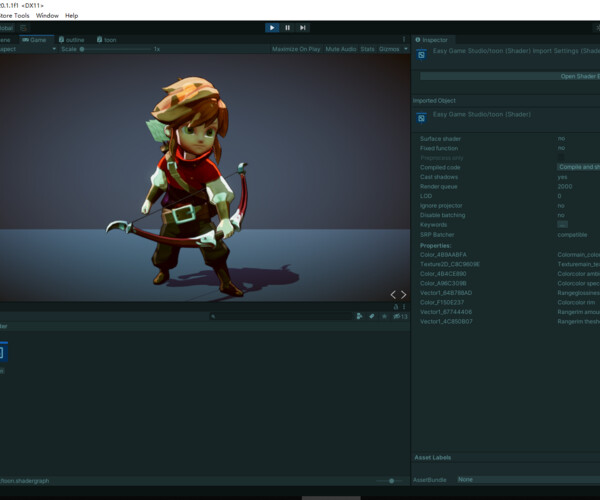The width and height of the screenshot is (600, 500).
Task: Click the Compile and show code button
Action: coord(578,167)
